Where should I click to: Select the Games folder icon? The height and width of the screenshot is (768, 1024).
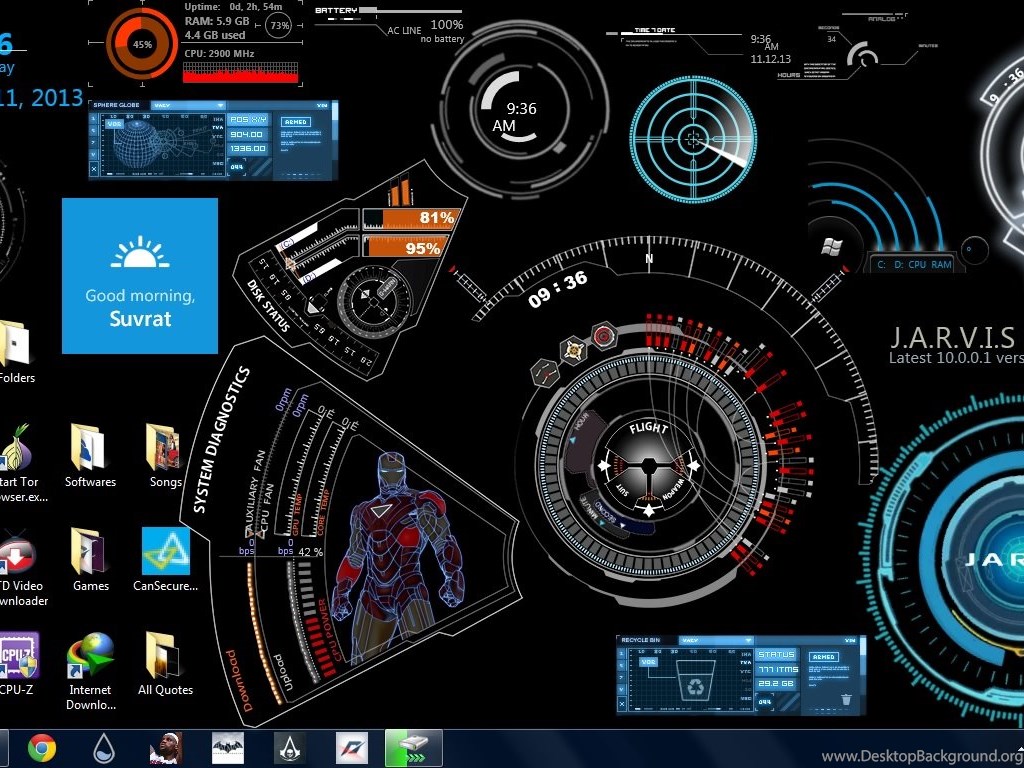pyautogui.click(x=90, y=560)
